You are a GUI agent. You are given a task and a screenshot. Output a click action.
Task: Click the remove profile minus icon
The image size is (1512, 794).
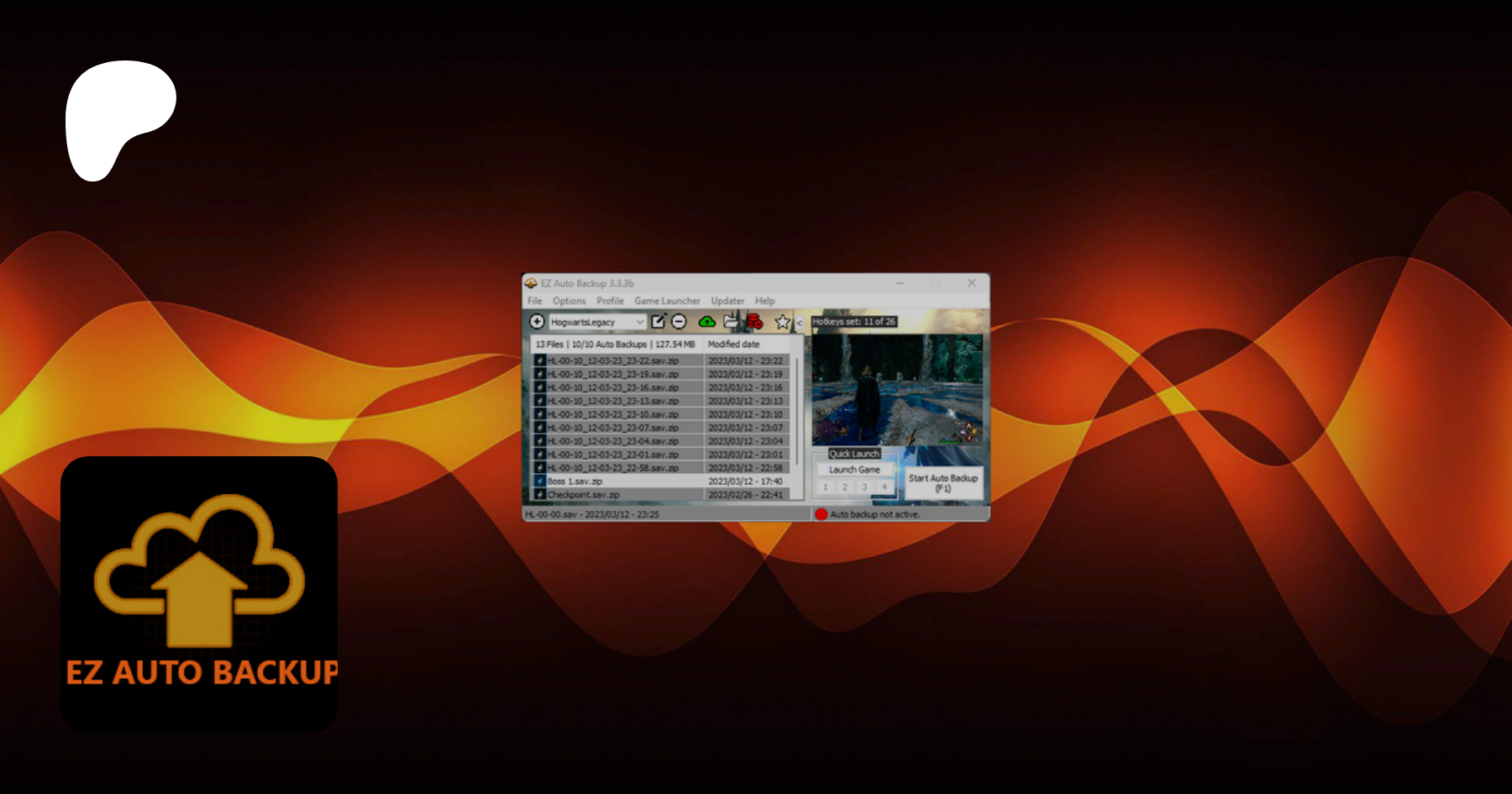(680, 322)
